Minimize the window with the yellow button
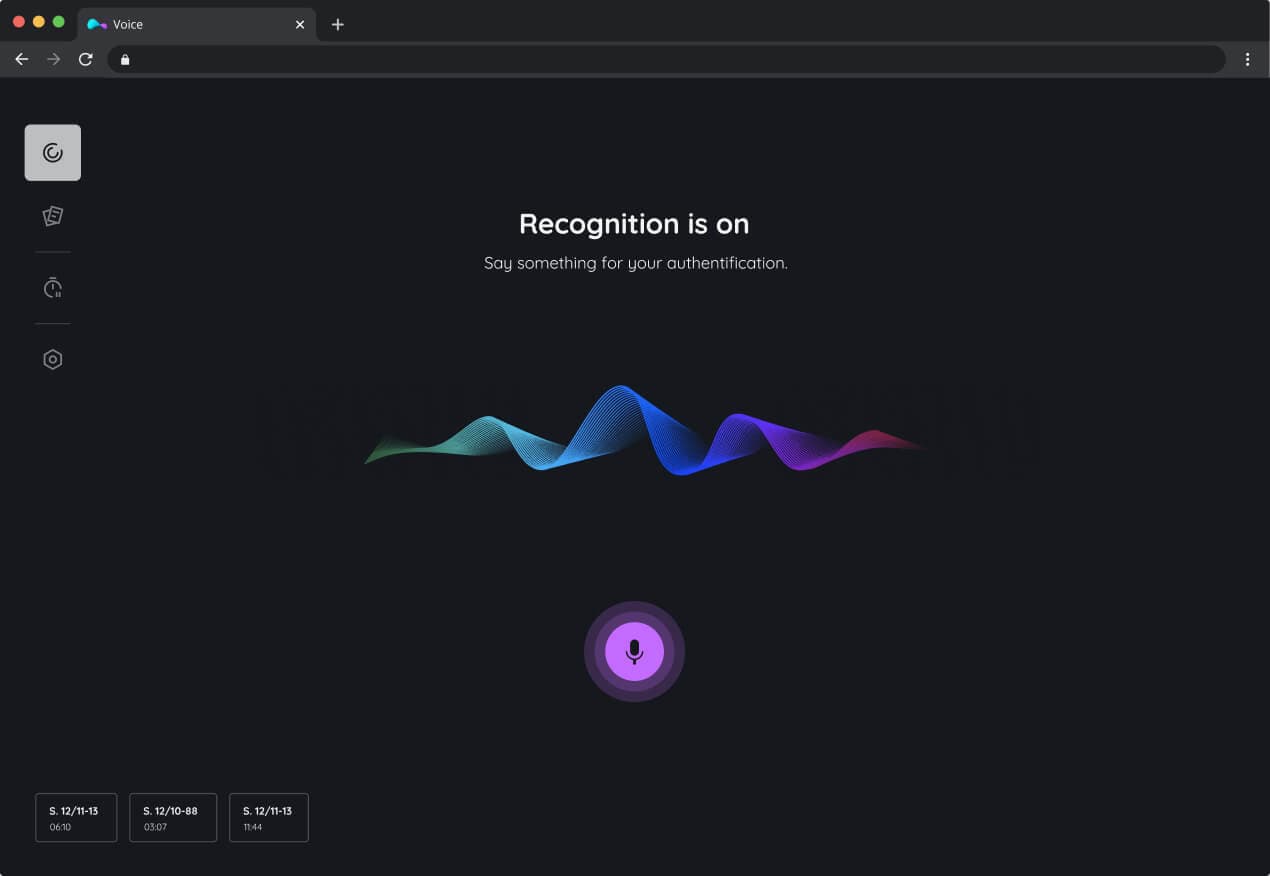The height and width of the screenshot is (876, 1270). (39, 22)
